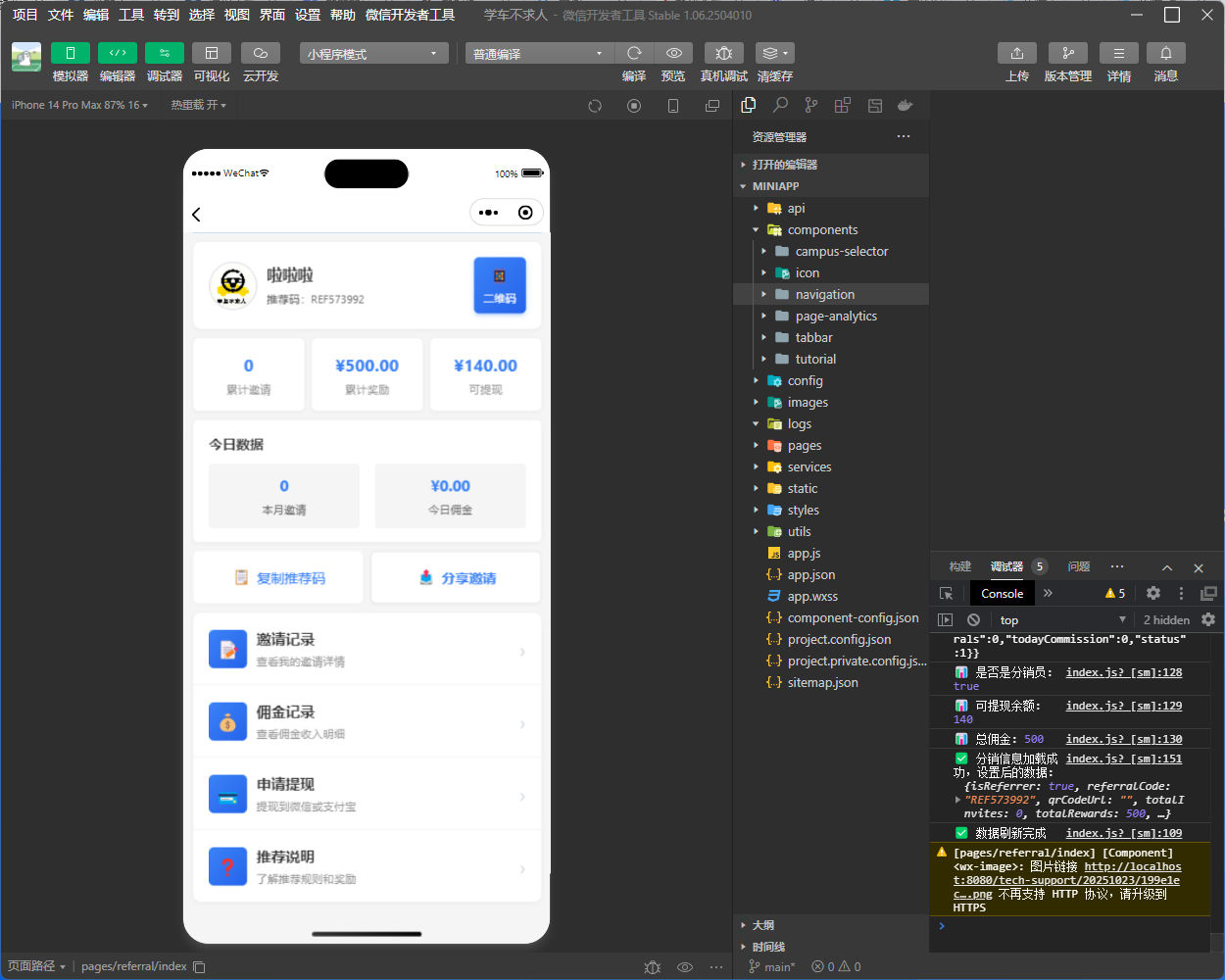Select the inspect element icon in the debugger
The width and height of the screenshot is (1225, 980).
(x=945, y=593)
